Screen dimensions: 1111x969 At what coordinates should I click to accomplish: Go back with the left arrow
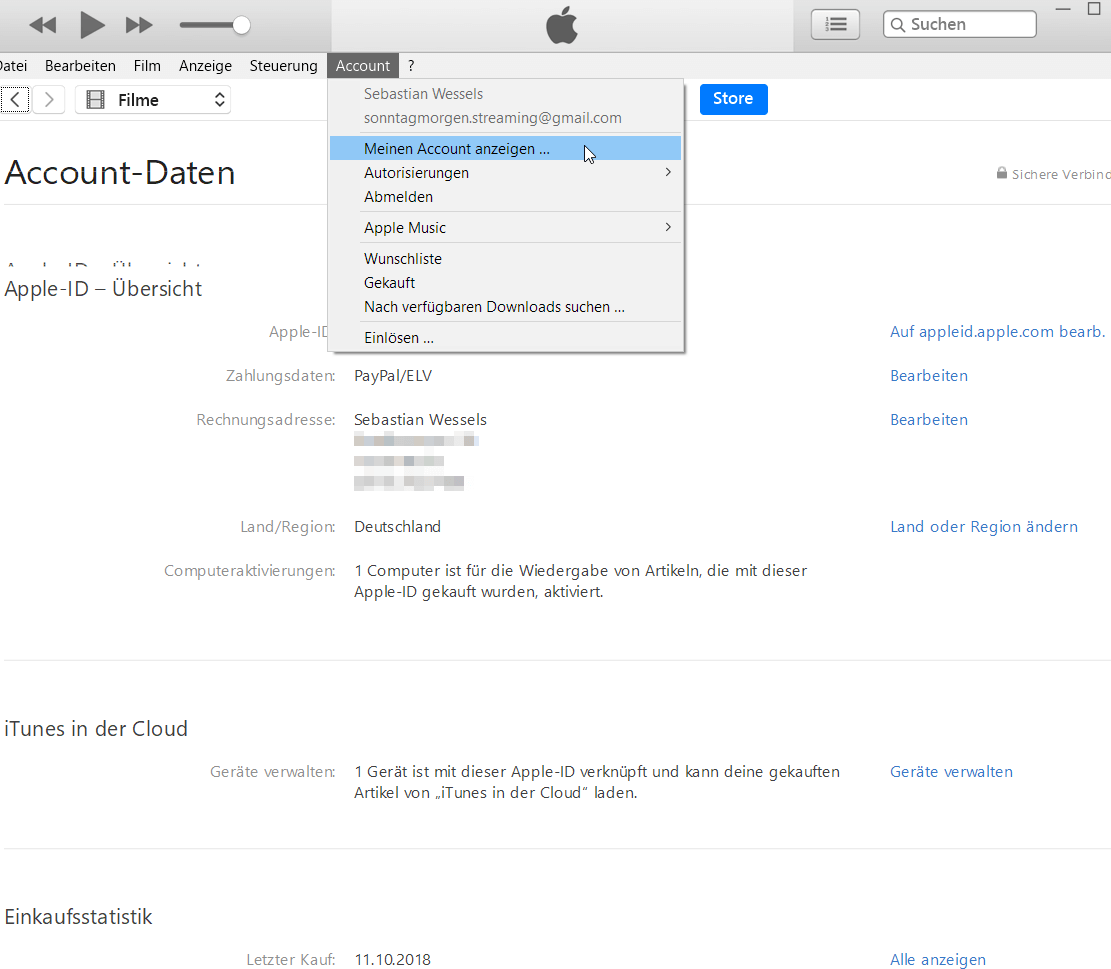pos(15,99)
